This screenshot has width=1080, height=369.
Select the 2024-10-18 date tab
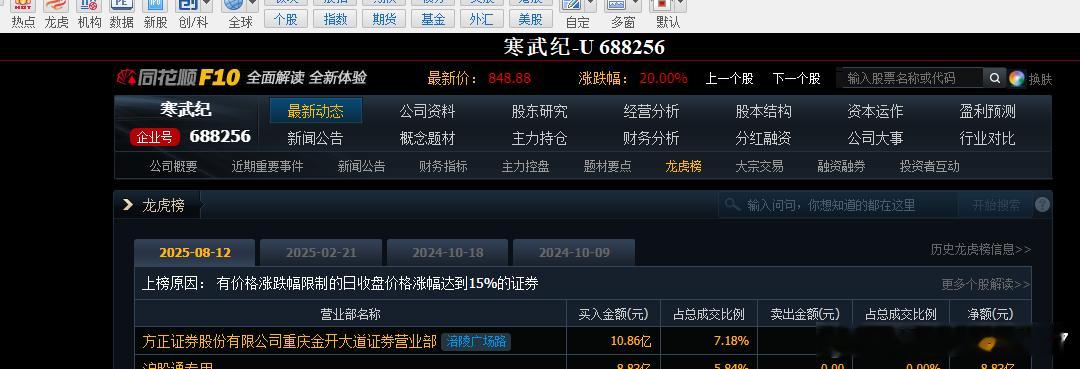[x=448, y=253]
